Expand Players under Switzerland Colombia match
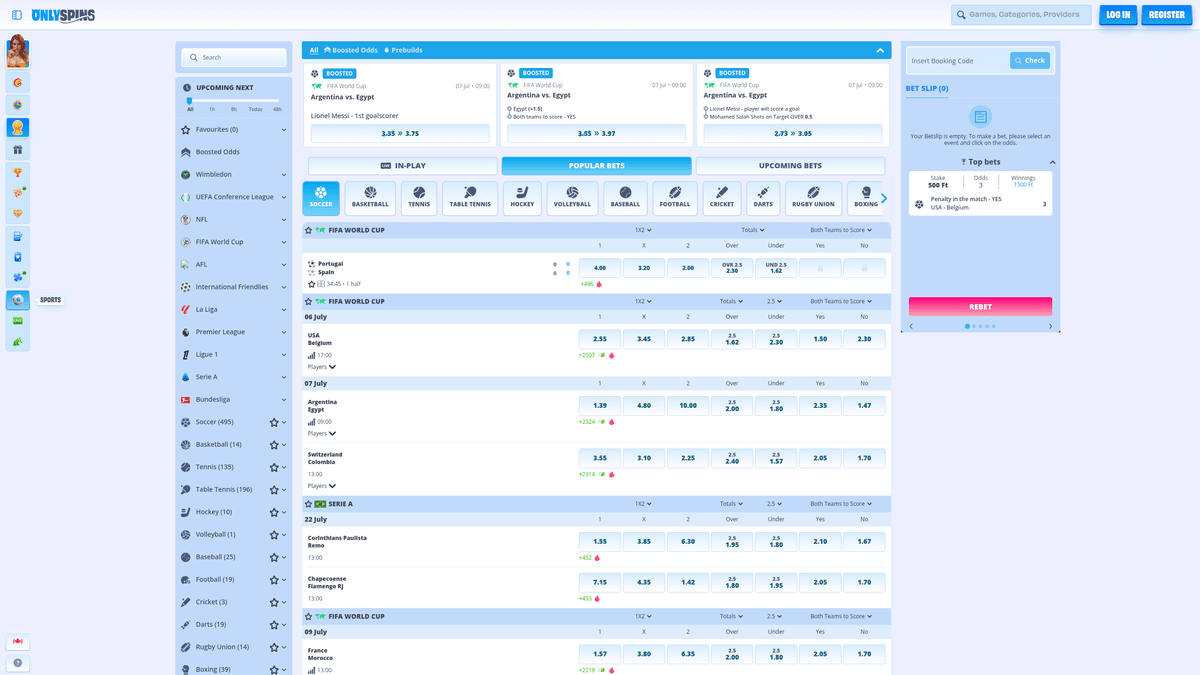The height and width of the screenshot is (675, 1200). (322, 486)
